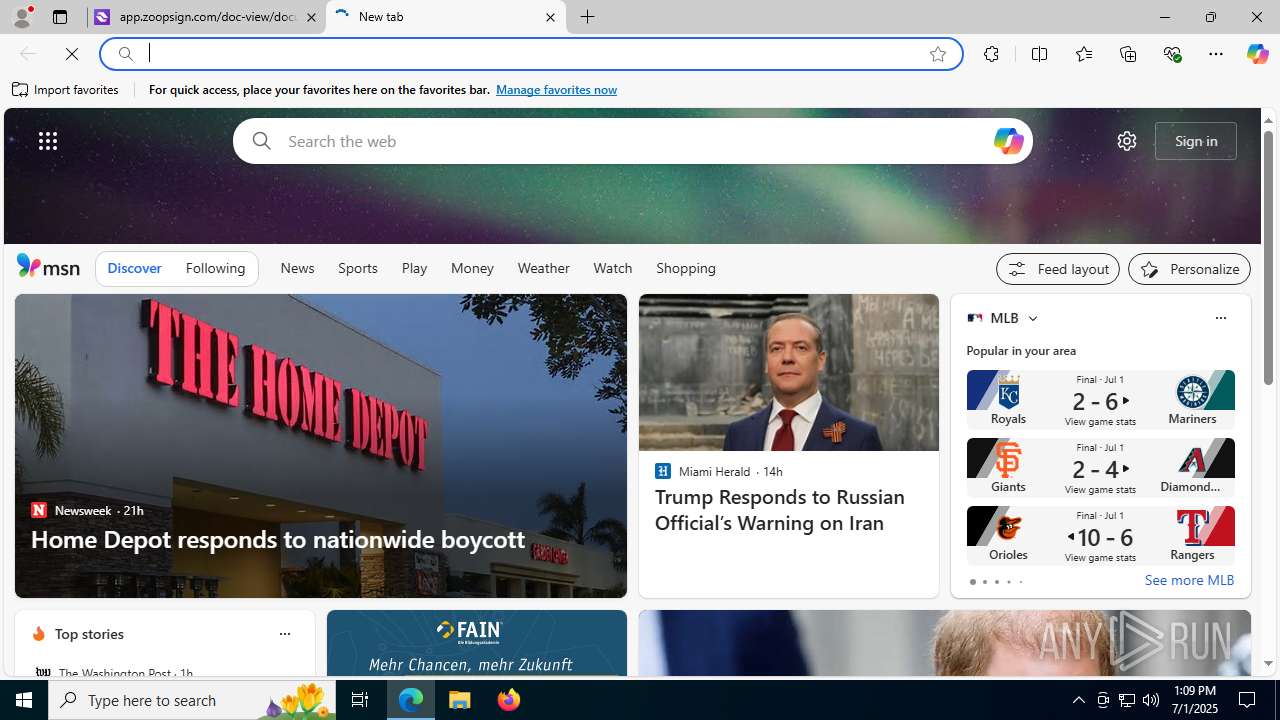Viewport: 1280px width, 720px height.
Task: Click See more MLB link
Action: 1189,580
